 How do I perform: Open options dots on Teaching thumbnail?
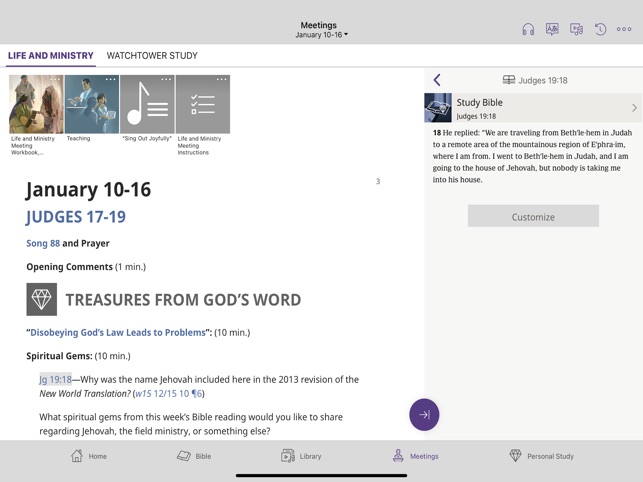pyautogui.click(x=111, y=79)
